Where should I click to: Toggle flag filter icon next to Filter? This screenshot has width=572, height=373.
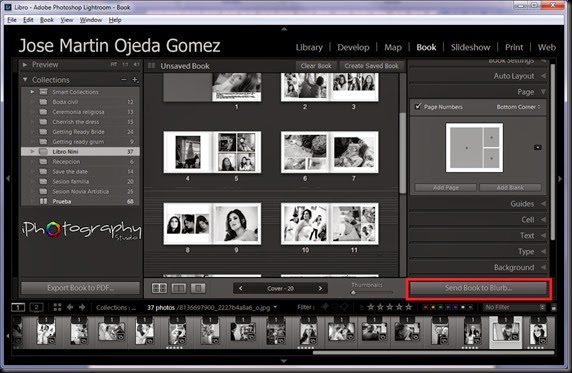click(324, 307)
